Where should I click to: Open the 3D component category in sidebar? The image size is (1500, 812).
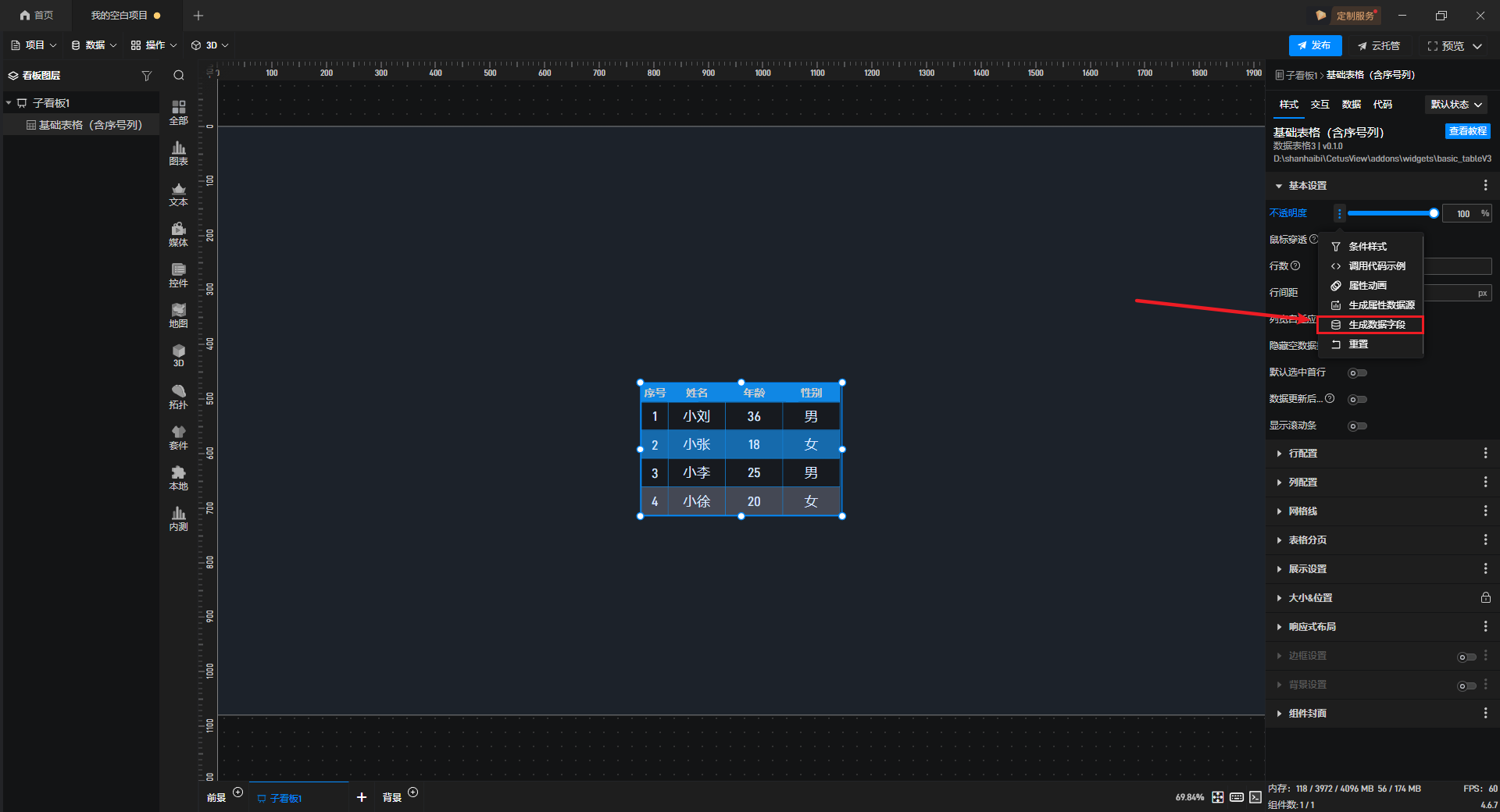click(x=178, y=355)
